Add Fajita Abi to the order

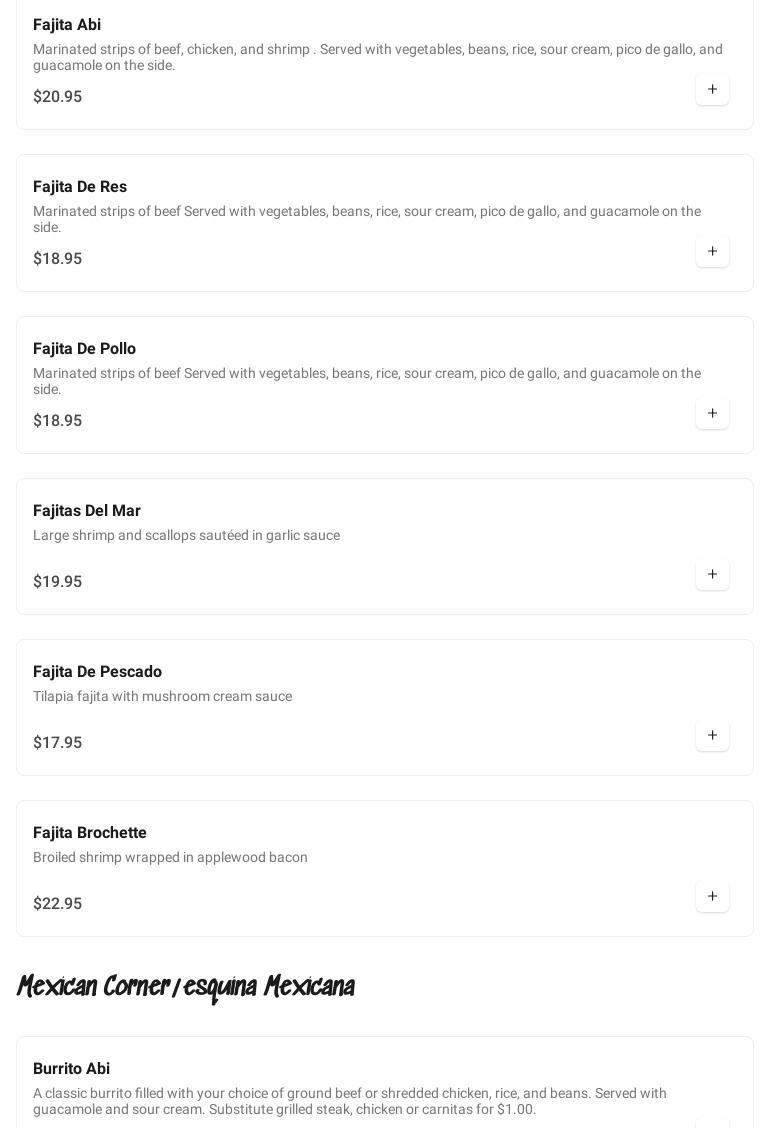[712, 90]
